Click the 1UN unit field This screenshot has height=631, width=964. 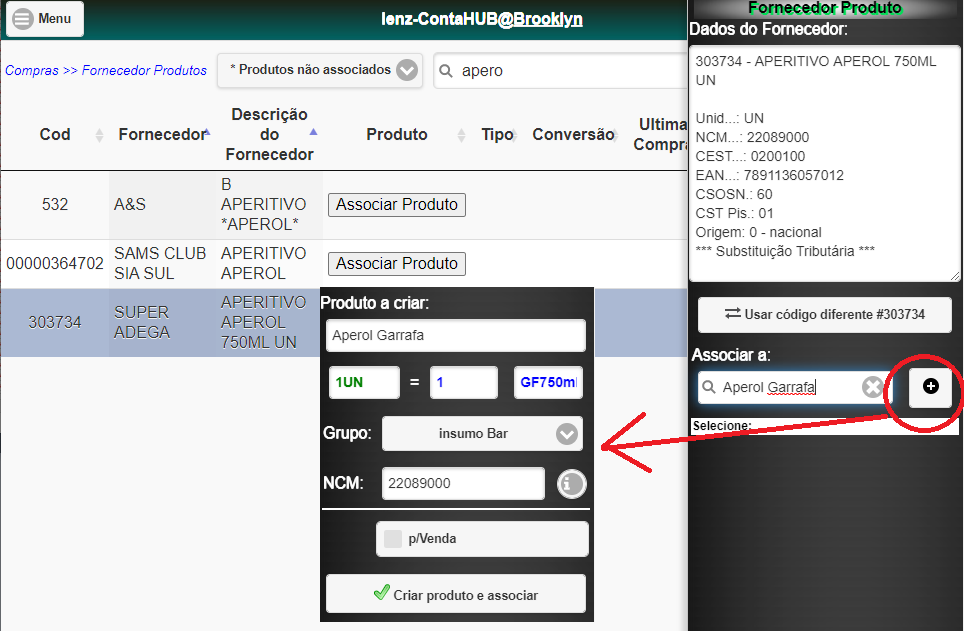tap(364, 383)
